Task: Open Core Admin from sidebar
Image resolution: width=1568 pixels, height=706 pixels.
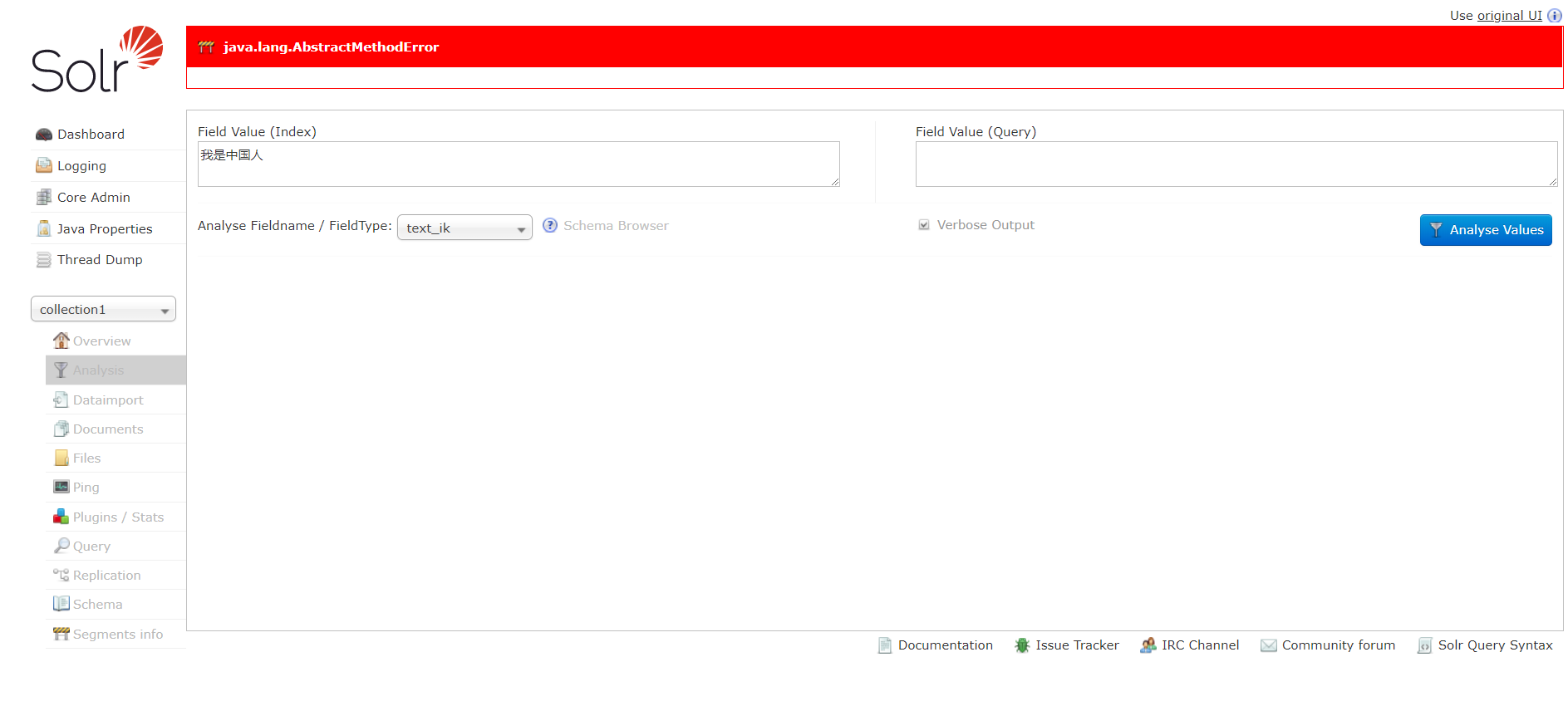Action: [x=94, y=198]
